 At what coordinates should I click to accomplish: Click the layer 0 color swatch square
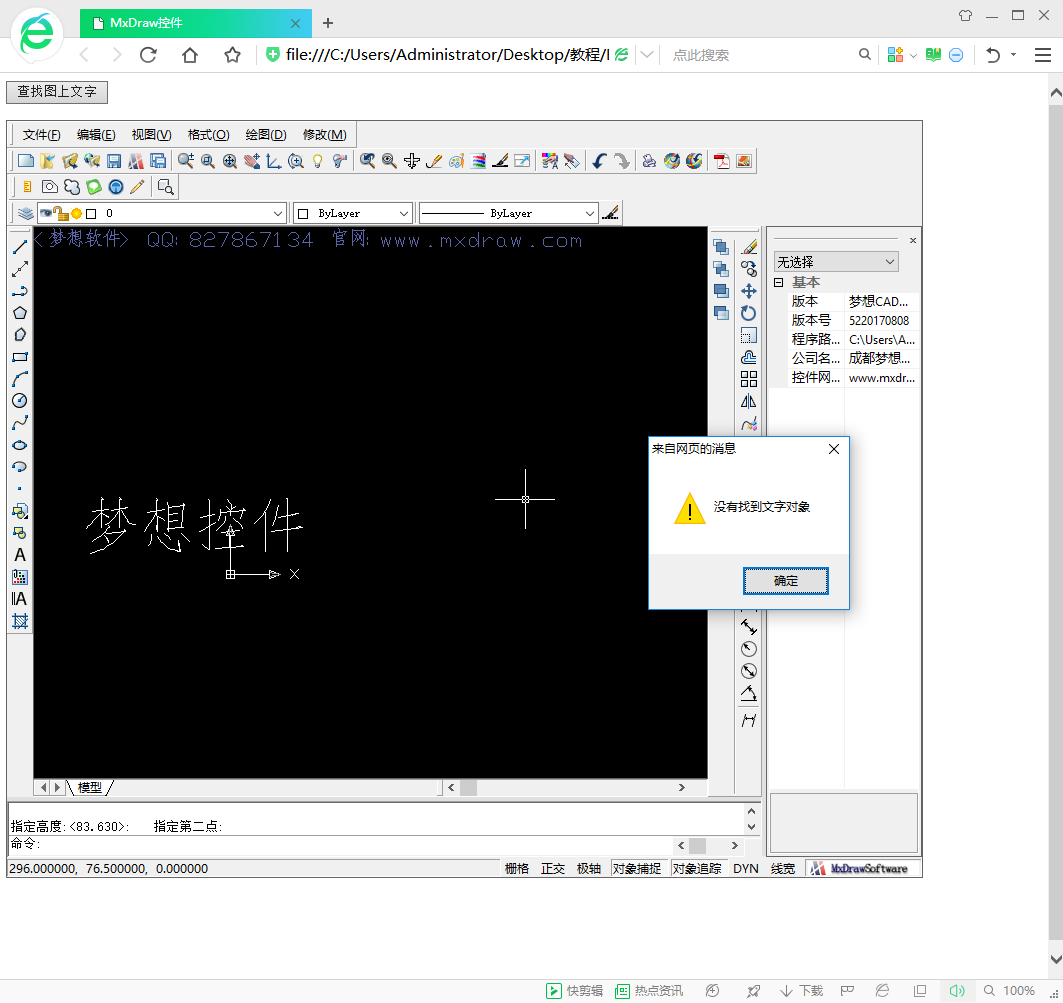click(91, 213)
